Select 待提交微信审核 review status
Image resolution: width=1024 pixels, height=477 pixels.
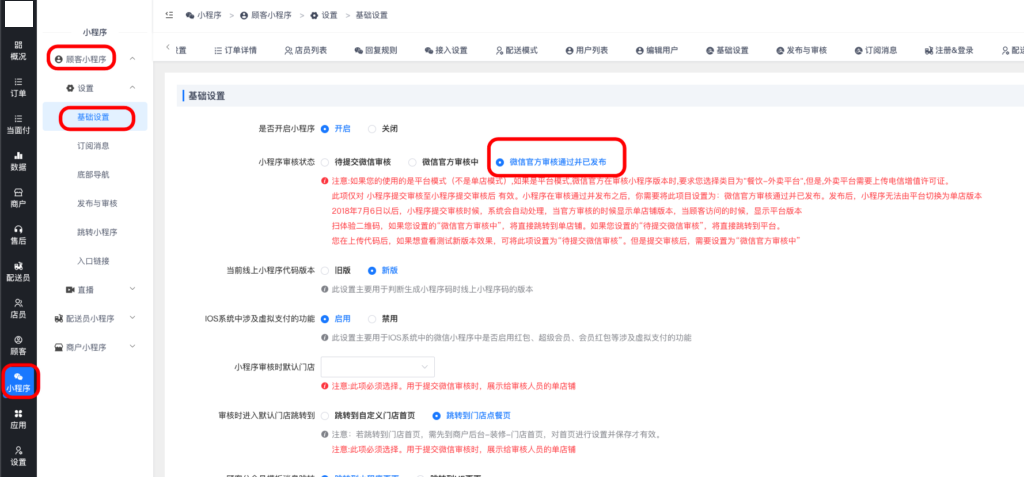tap(324, 161)
